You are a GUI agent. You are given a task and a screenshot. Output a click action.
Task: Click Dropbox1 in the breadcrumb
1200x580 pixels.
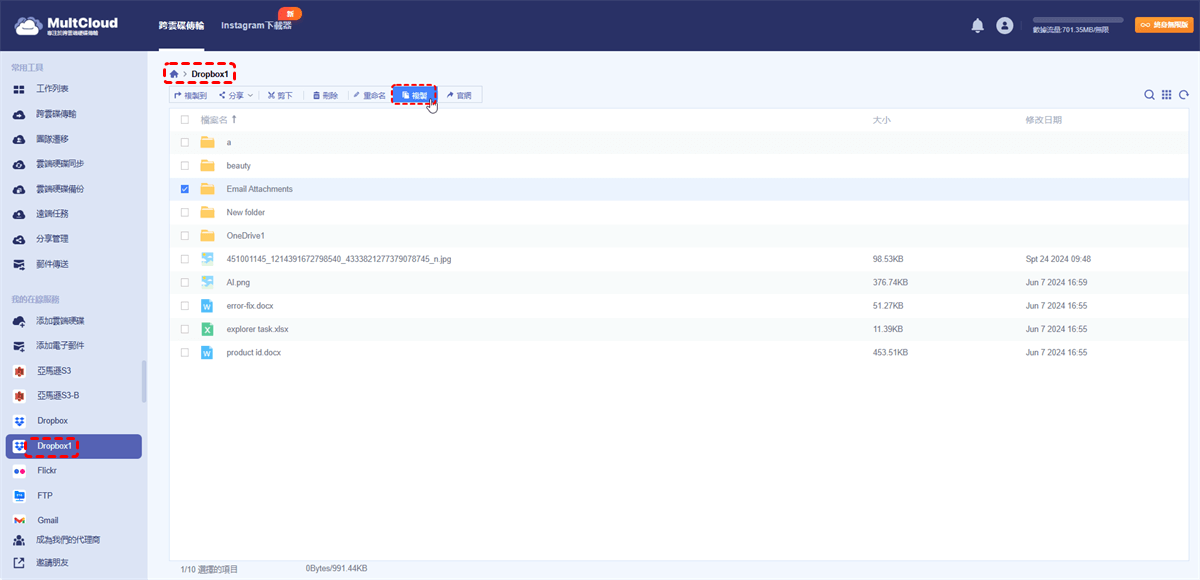[x=211, y=74]
